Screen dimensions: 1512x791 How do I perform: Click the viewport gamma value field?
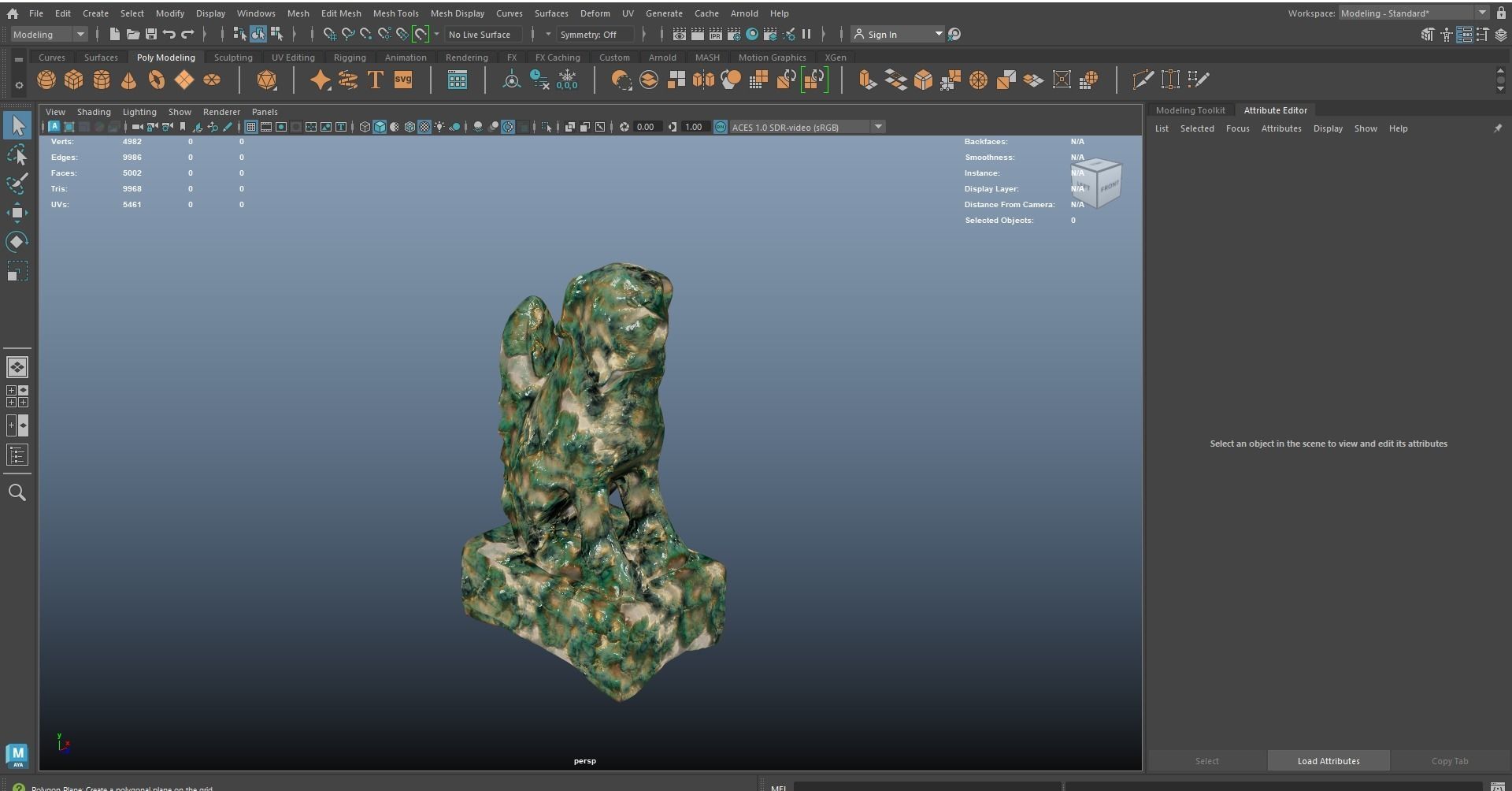[694, 128]
